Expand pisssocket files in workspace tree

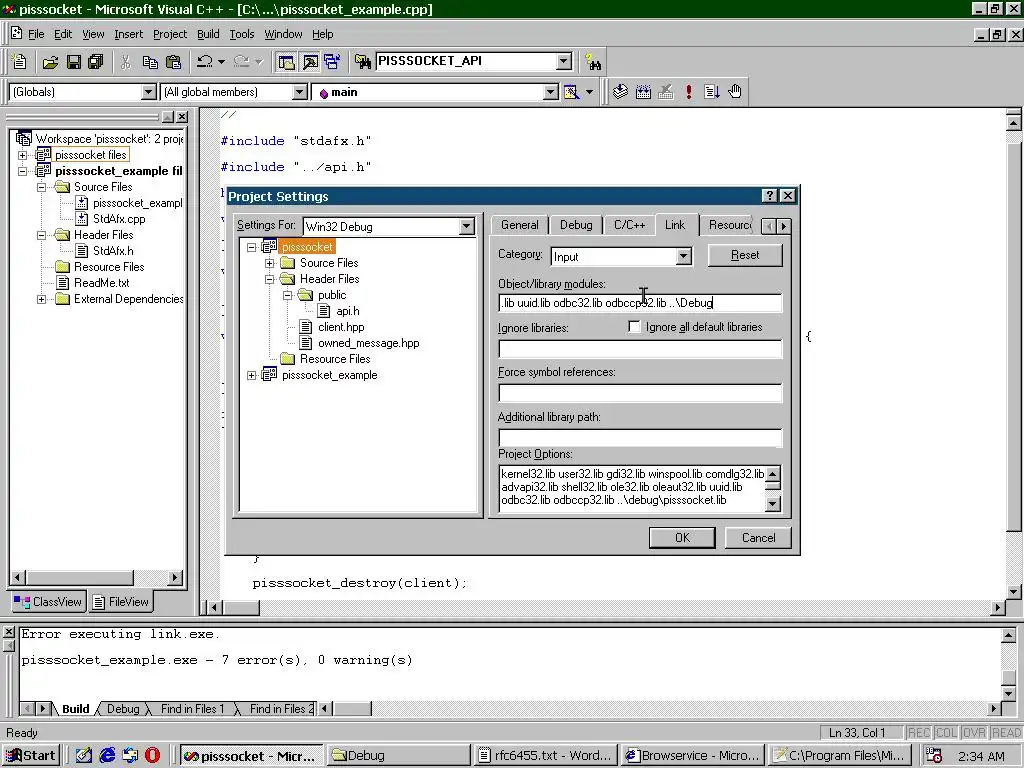point(22,155)
